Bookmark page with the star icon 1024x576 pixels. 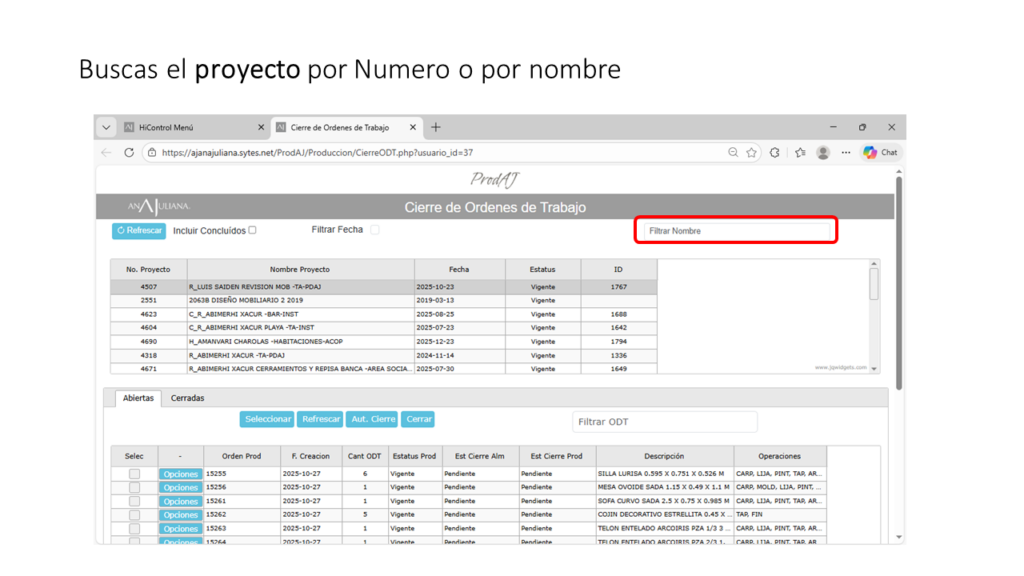point(752,153)
